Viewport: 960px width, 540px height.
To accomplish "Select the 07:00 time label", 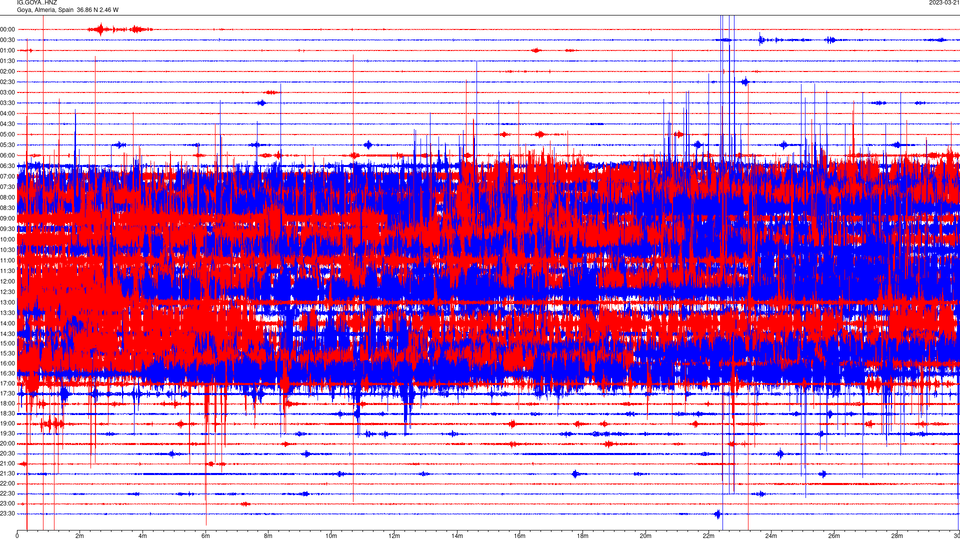I will pos(8,176).
